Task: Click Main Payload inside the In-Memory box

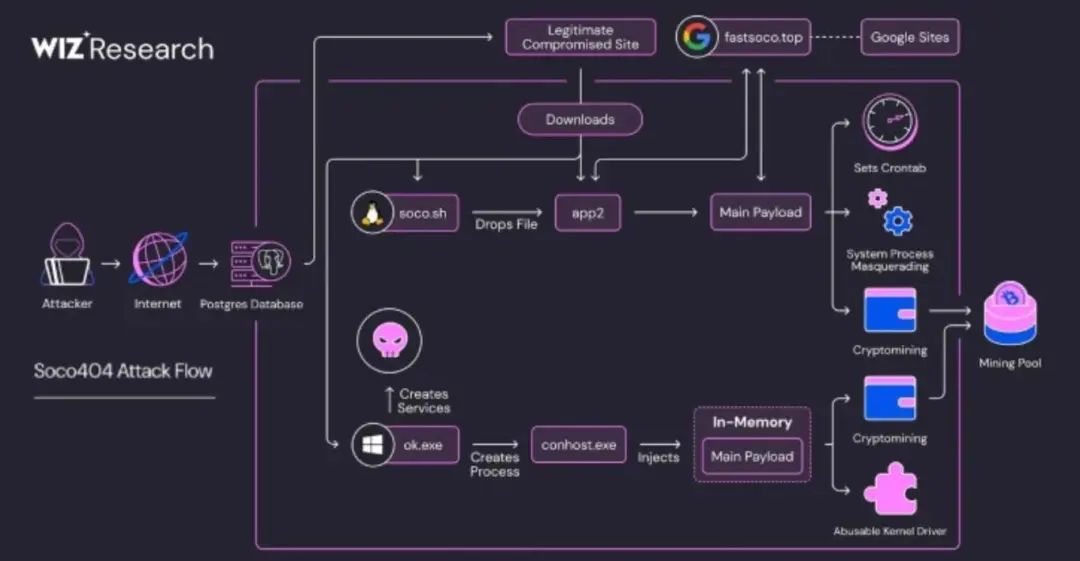Action: (x=752, y=456)
